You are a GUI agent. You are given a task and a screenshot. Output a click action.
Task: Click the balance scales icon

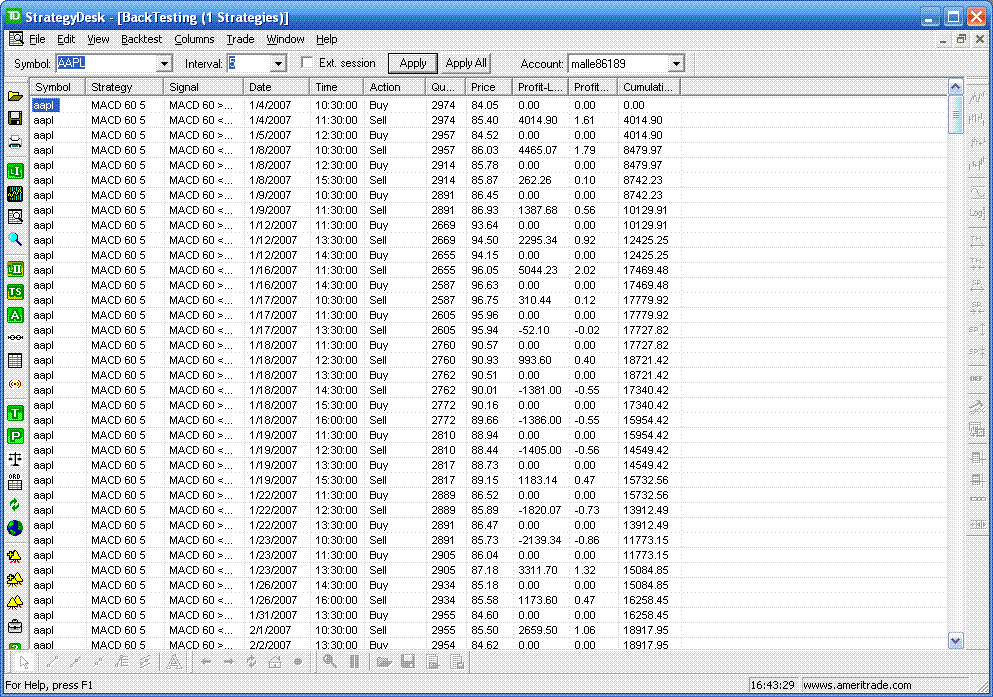point(15,459)
